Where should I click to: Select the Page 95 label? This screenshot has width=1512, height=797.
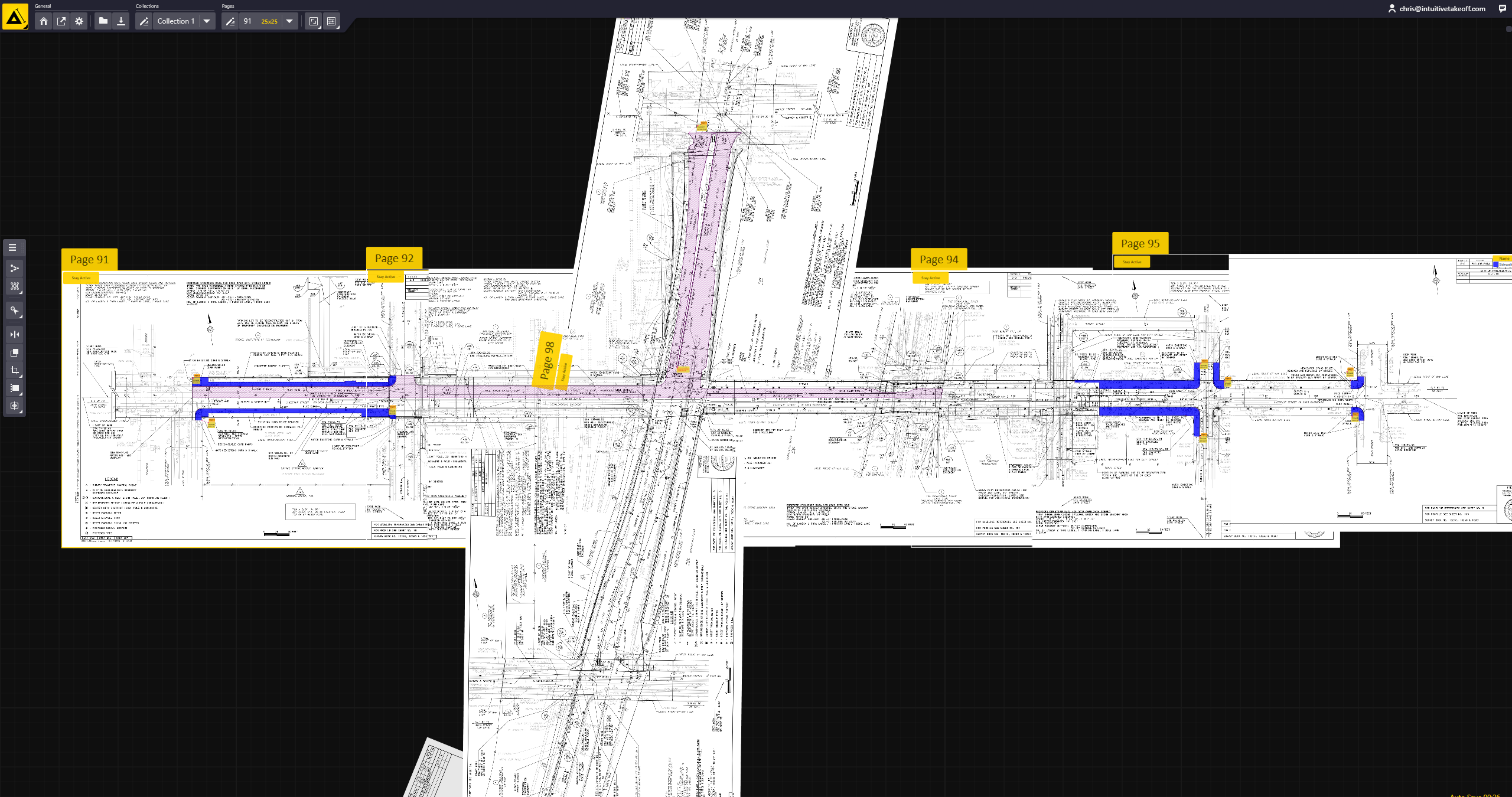(x=1140, y=243)
